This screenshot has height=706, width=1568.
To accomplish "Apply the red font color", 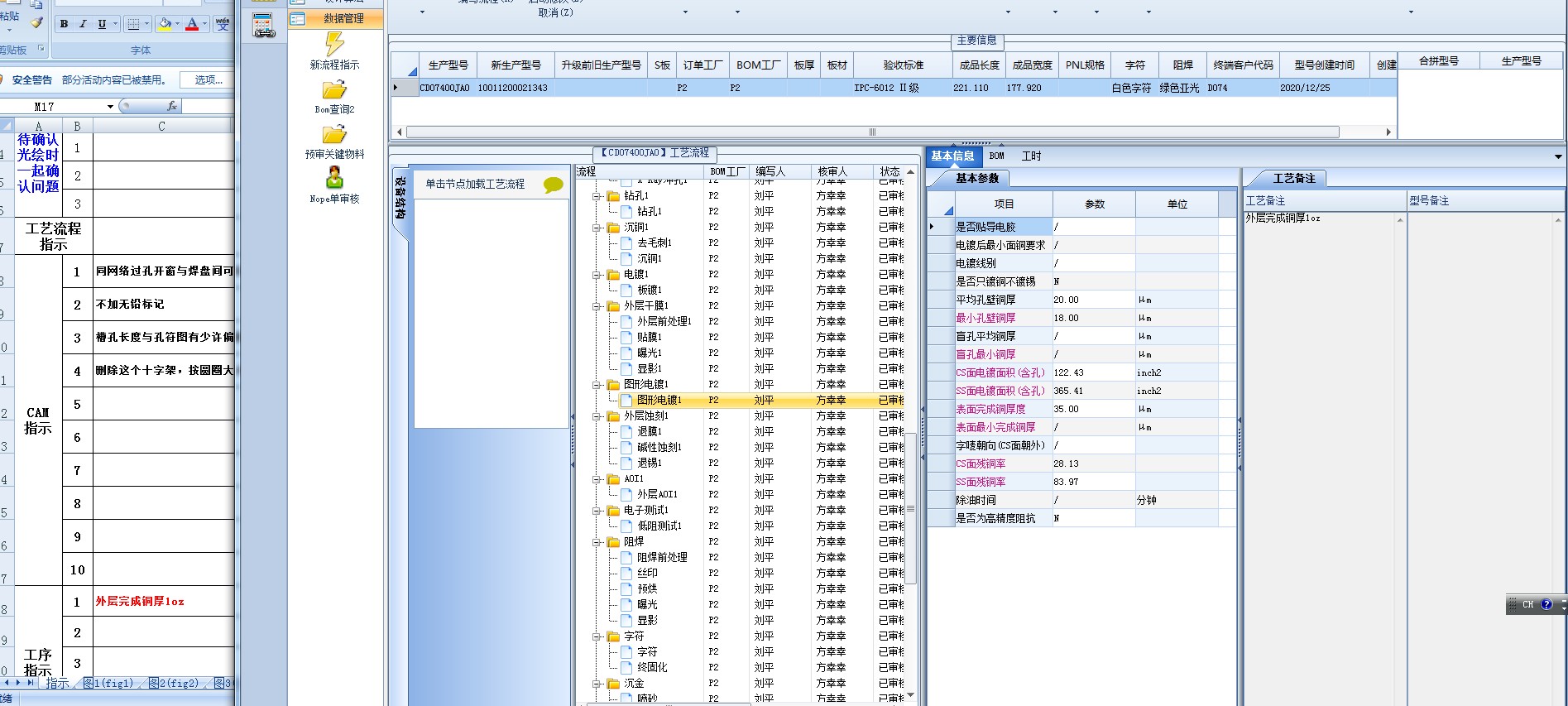I will (192, 24).
